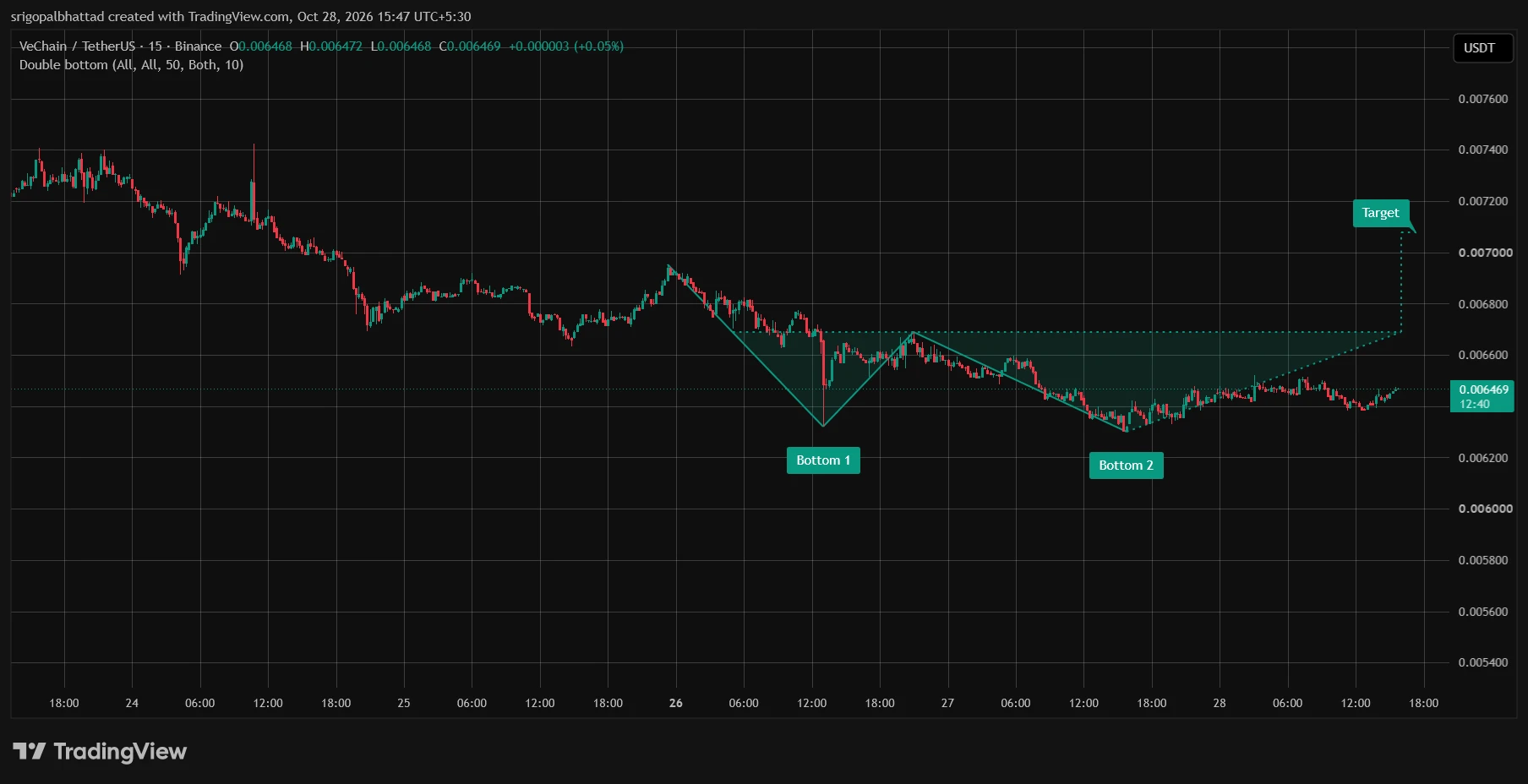The height and width of the screenshot is (784, 1528).
Task: Click the TradingView logo
Action: (x=100, y=751)
